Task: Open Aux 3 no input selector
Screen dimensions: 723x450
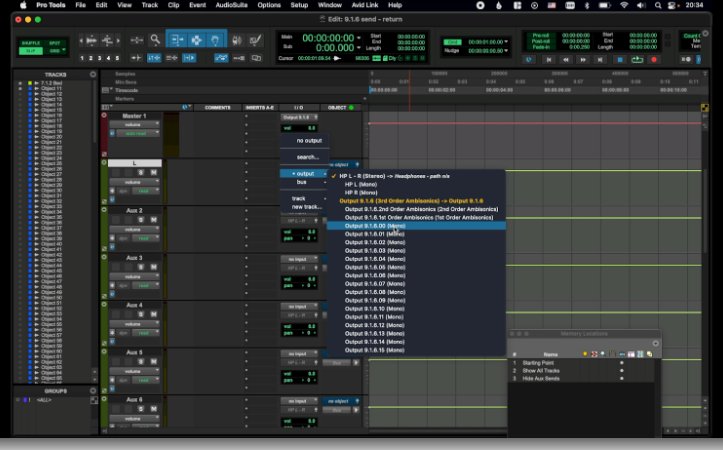Action: click(299, 259)
